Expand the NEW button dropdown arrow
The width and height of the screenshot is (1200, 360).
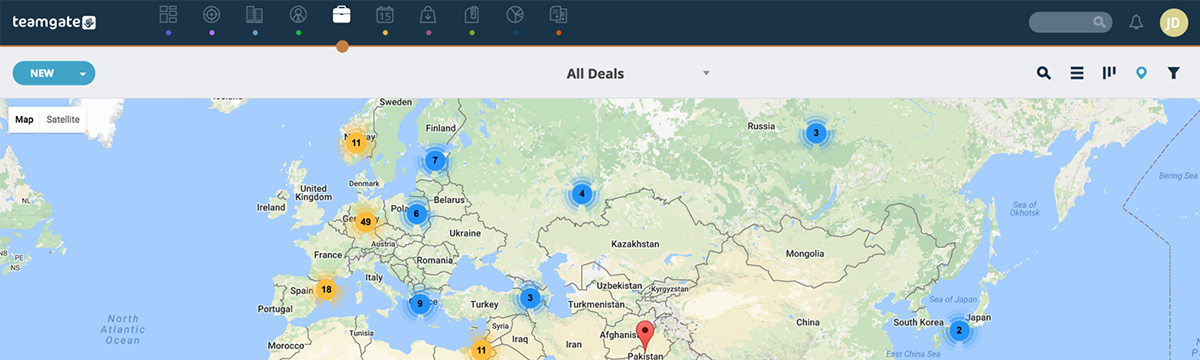tap(83, 73)
